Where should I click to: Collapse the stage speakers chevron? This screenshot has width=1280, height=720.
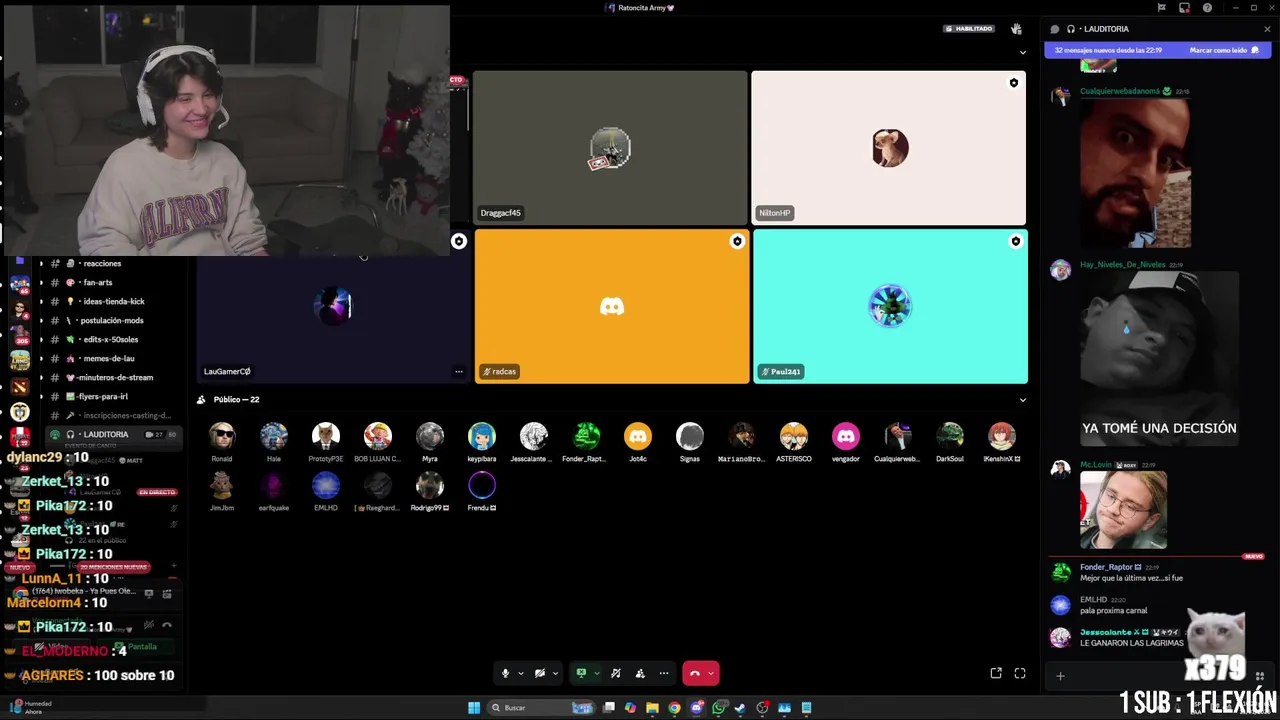pyautogui.click(x=1022, y=52)
